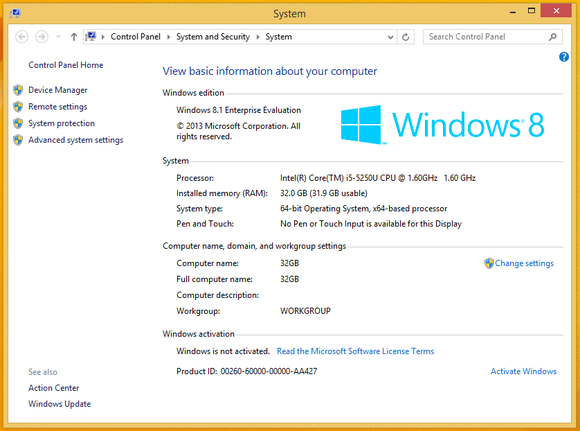Open Device Manager link
The image size is (580, 431).
point(58,90)
